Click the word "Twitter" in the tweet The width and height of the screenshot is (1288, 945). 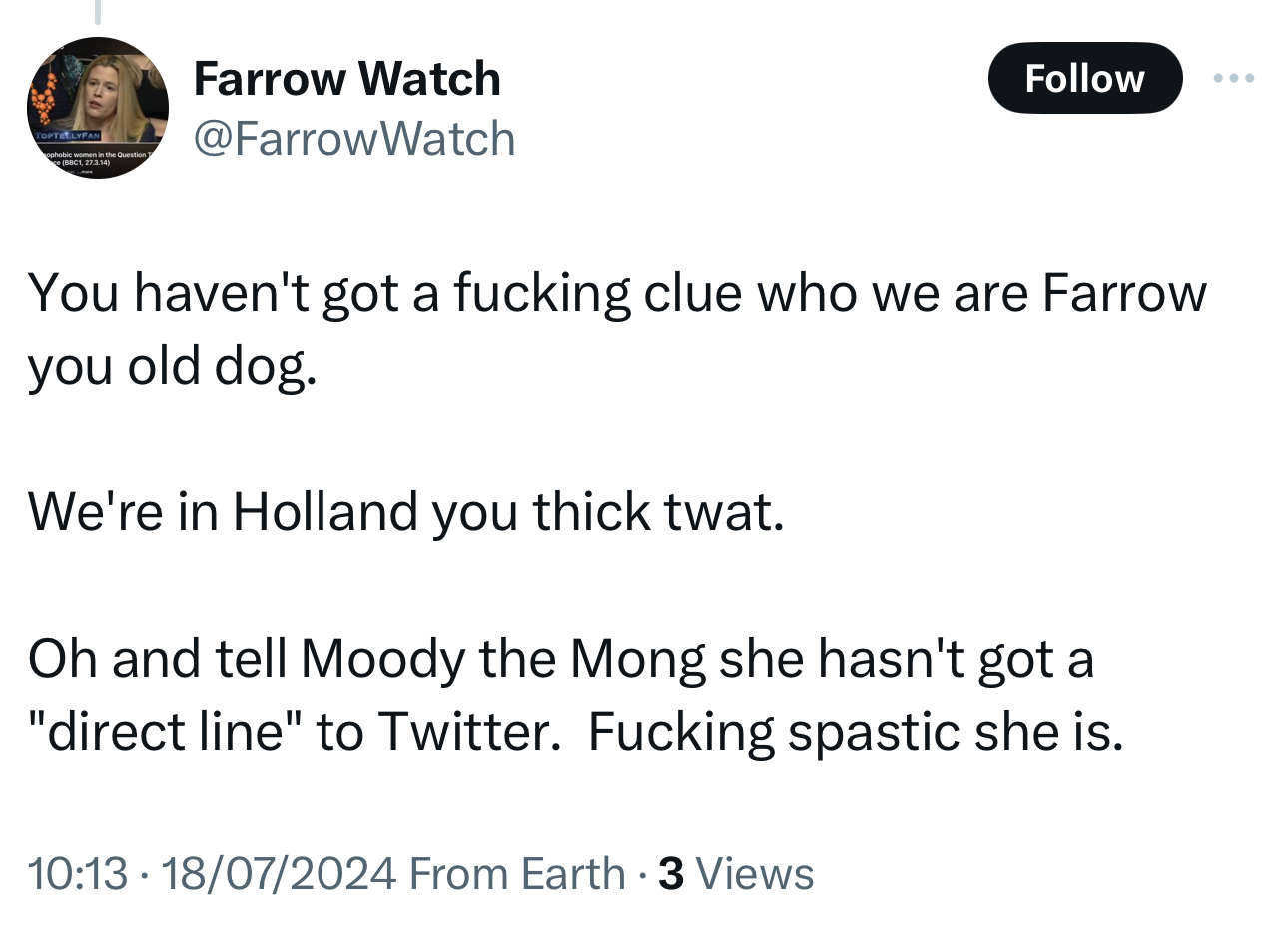coord(464,732)
